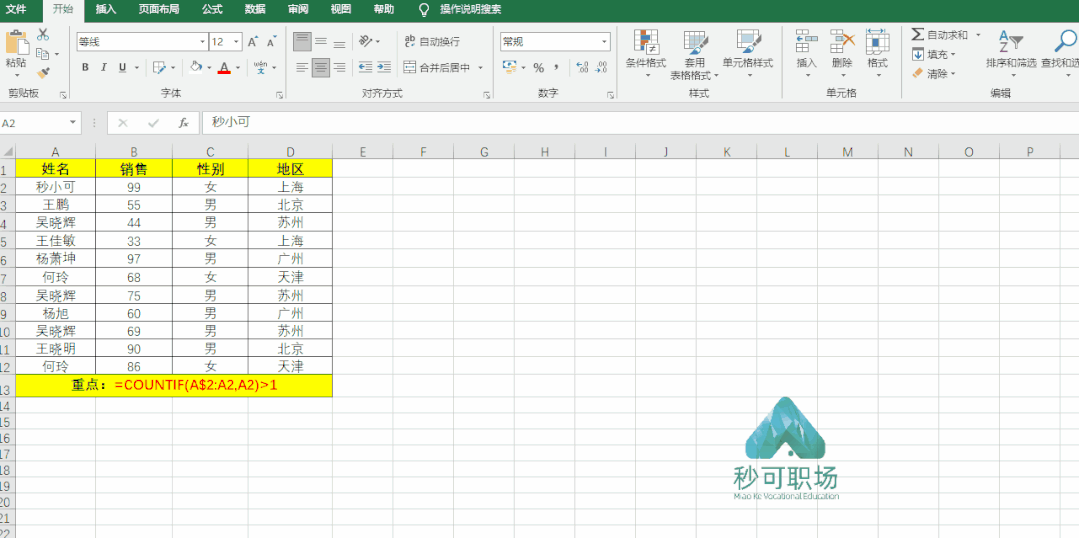
Task: Expand the Name Box dropdown arrow
Action: point(73,123)
